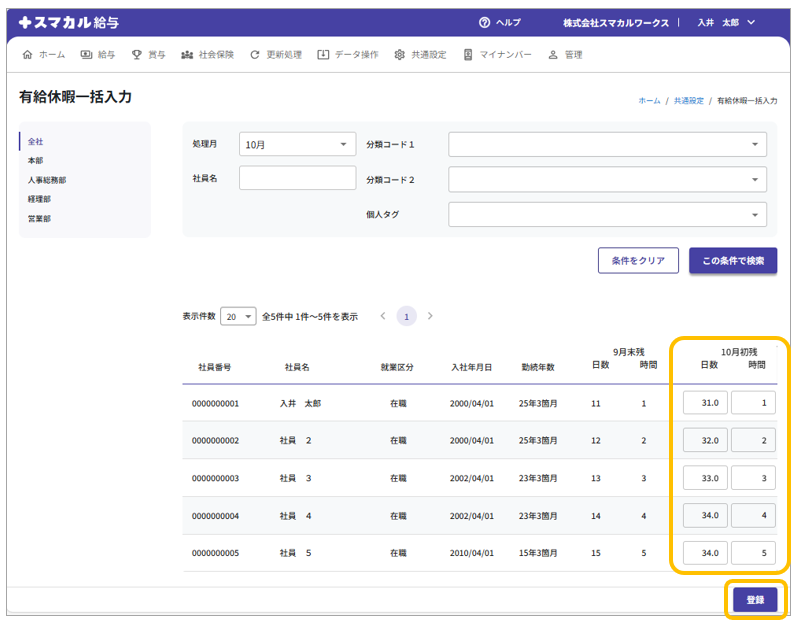Screen dimensions: 798x625
Task: Go to next page using right chevron
Action: coord(430,316)
